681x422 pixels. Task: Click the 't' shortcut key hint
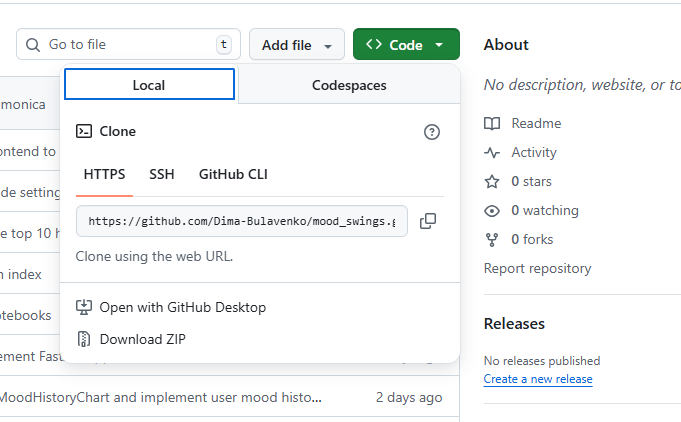(224, 44)
